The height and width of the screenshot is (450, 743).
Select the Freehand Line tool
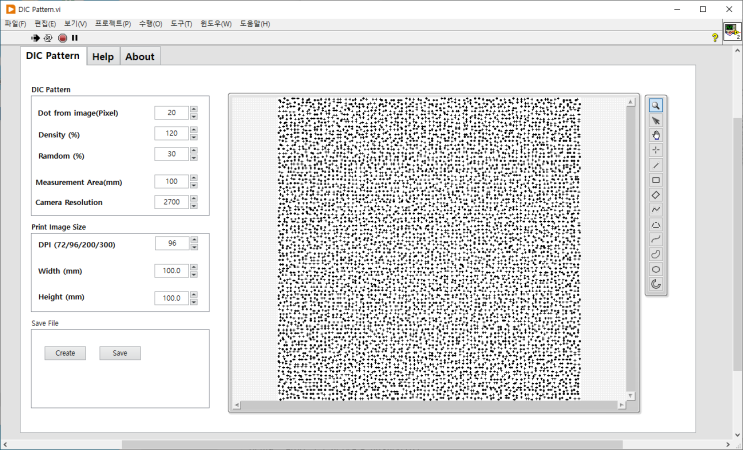coord(656,240)
